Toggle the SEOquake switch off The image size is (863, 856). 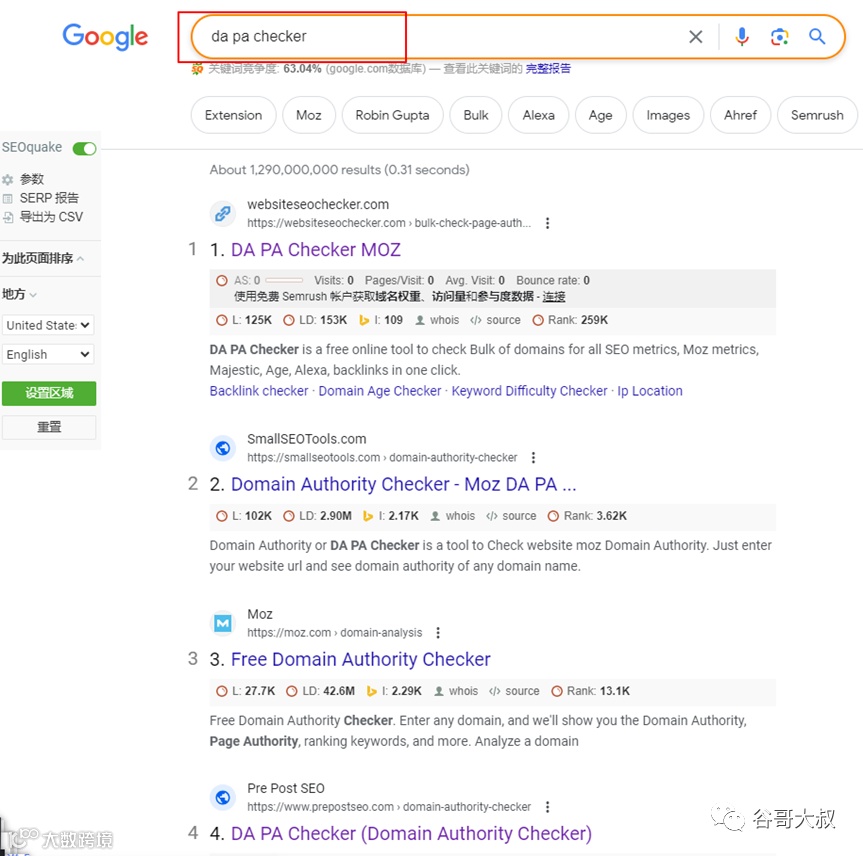click(x=84, y=148)
